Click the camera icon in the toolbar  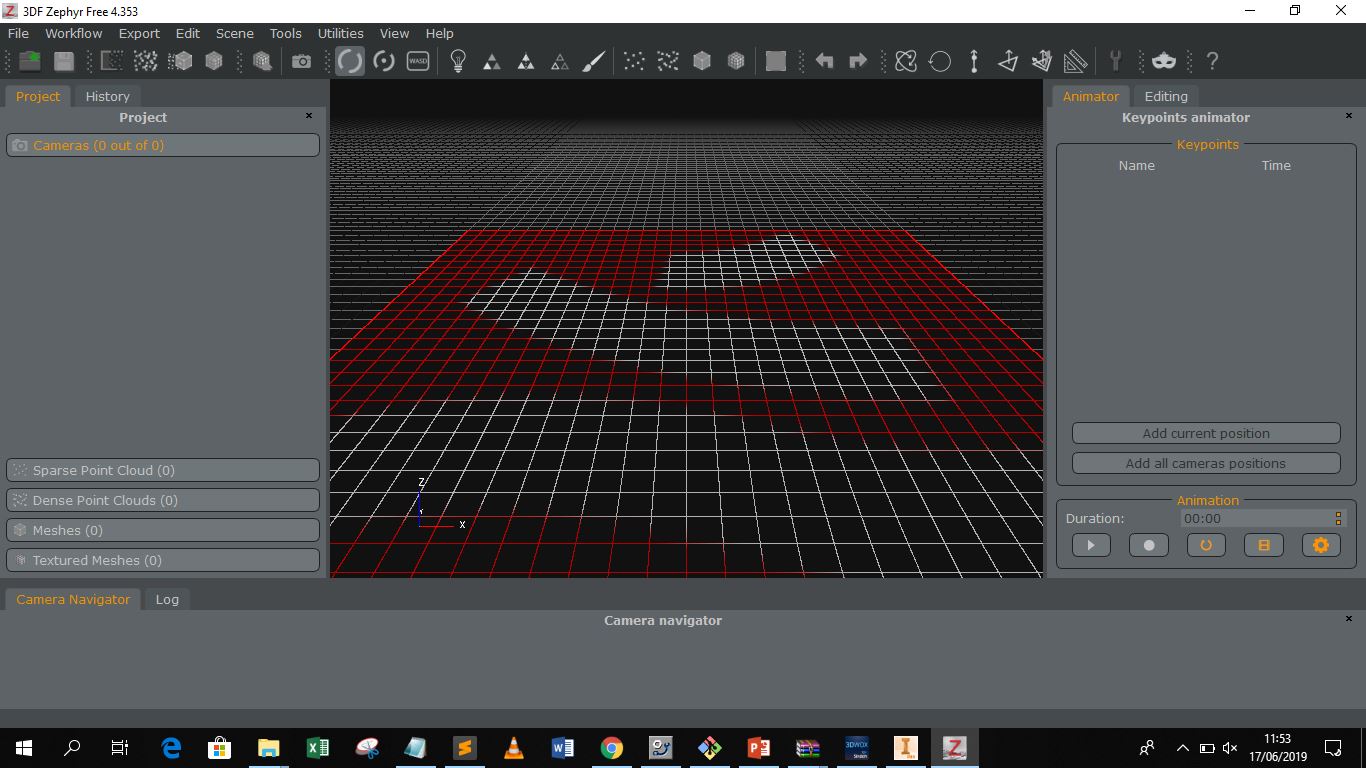[301, 62]
